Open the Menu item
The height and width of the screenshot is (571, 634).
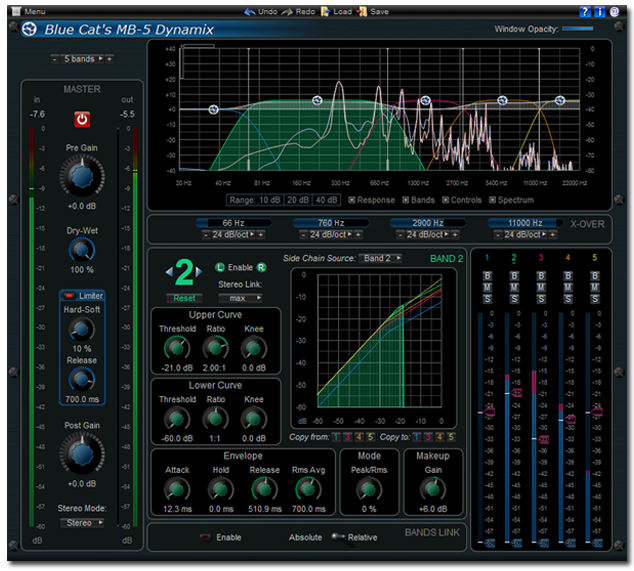28,11
